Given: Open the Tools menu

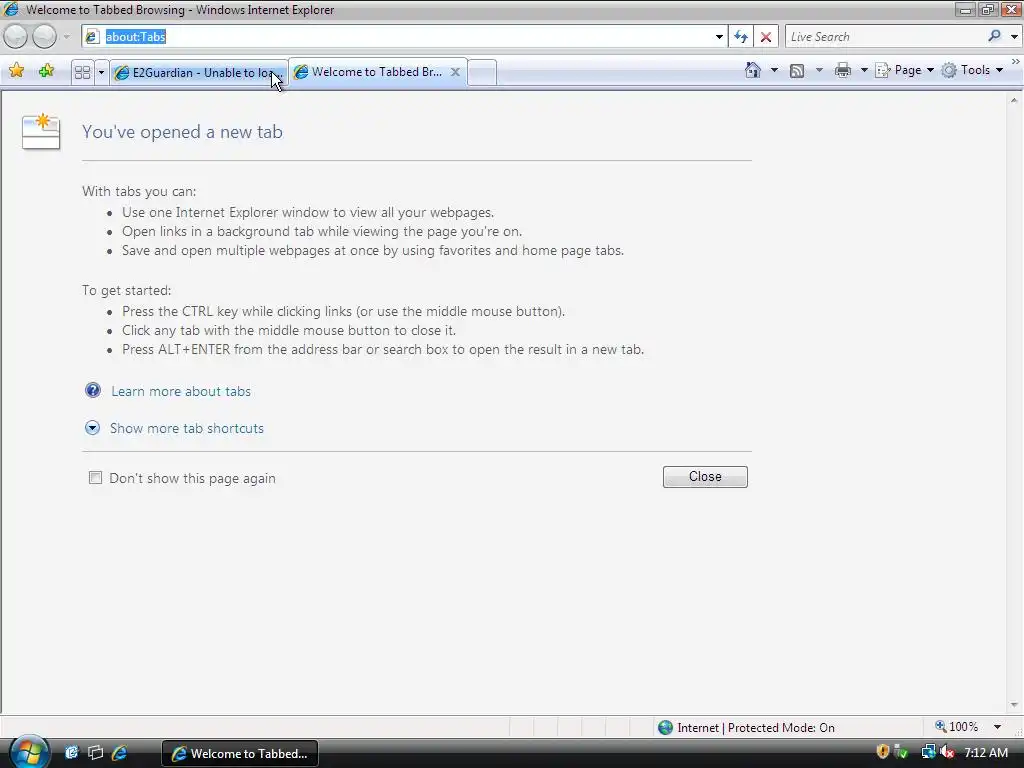Looking at the screenshot, I should 972,70.
